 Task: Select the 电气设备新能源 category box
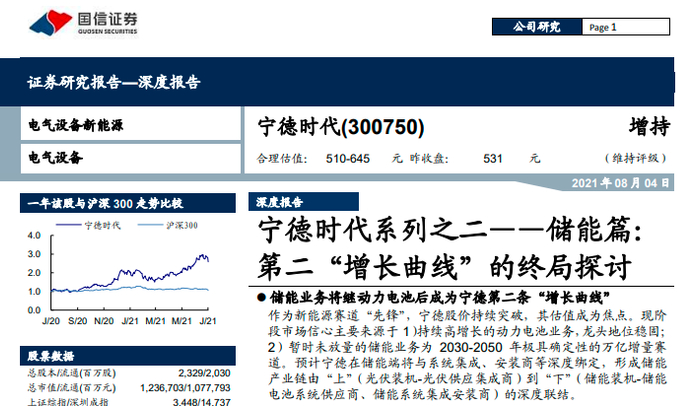tap(130, 125)
